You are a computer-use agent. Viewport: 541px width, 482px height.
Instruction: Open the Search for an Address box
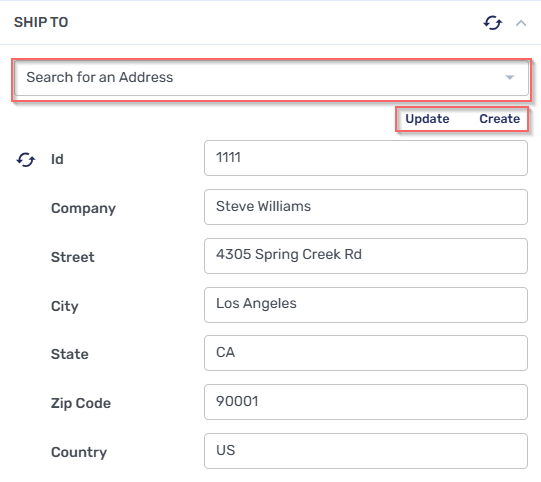tap(271, 78)
